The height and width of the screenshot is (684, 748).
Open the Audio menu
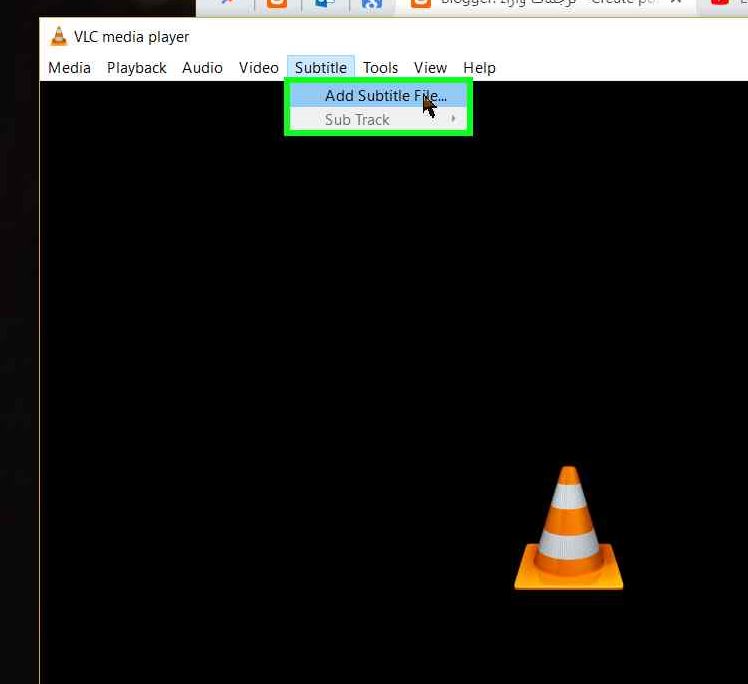(x=202, y=68)
